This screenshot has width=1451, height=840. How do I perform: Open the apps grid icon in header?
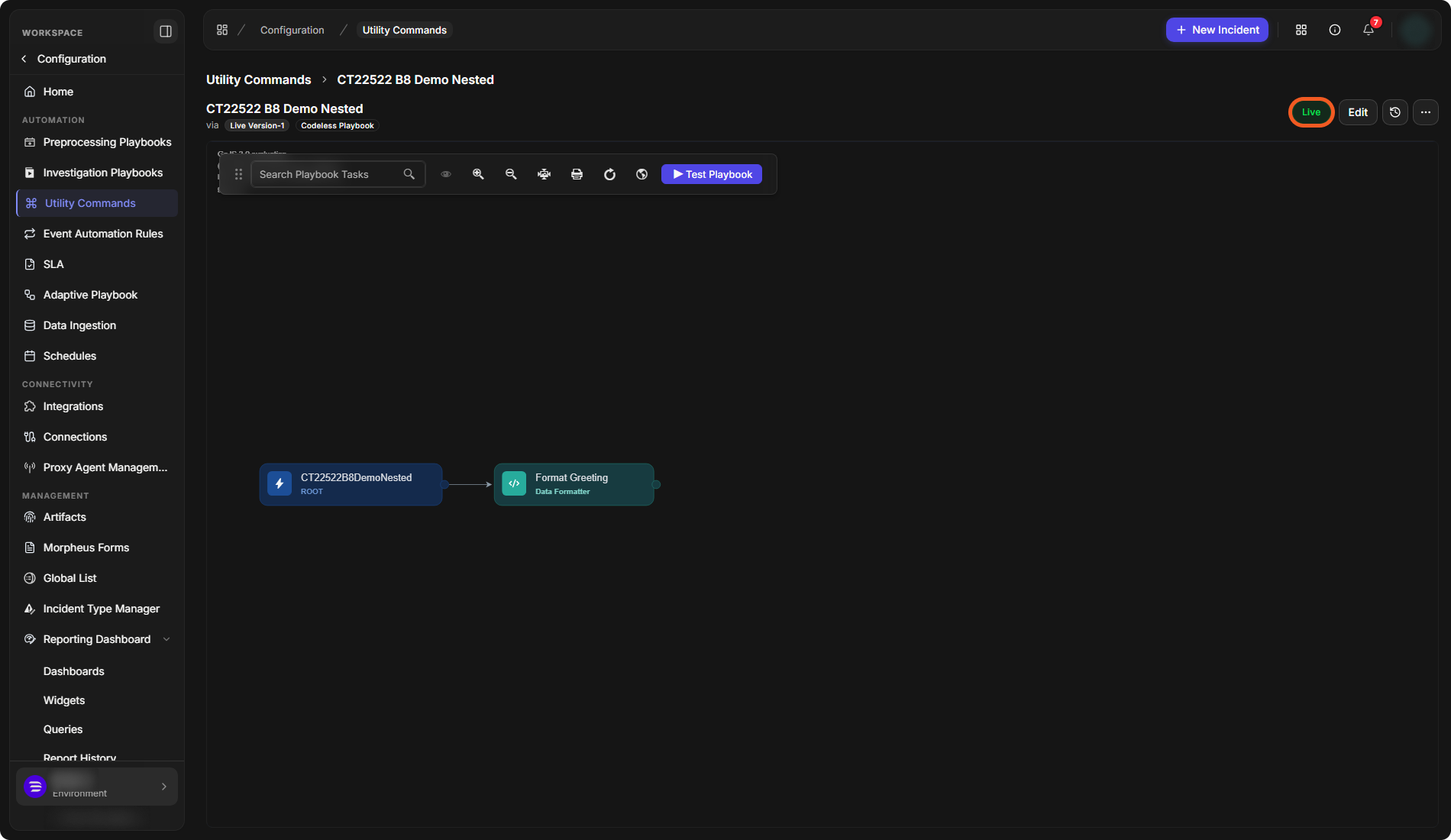pyautogui.click(x=1301, y=30)
